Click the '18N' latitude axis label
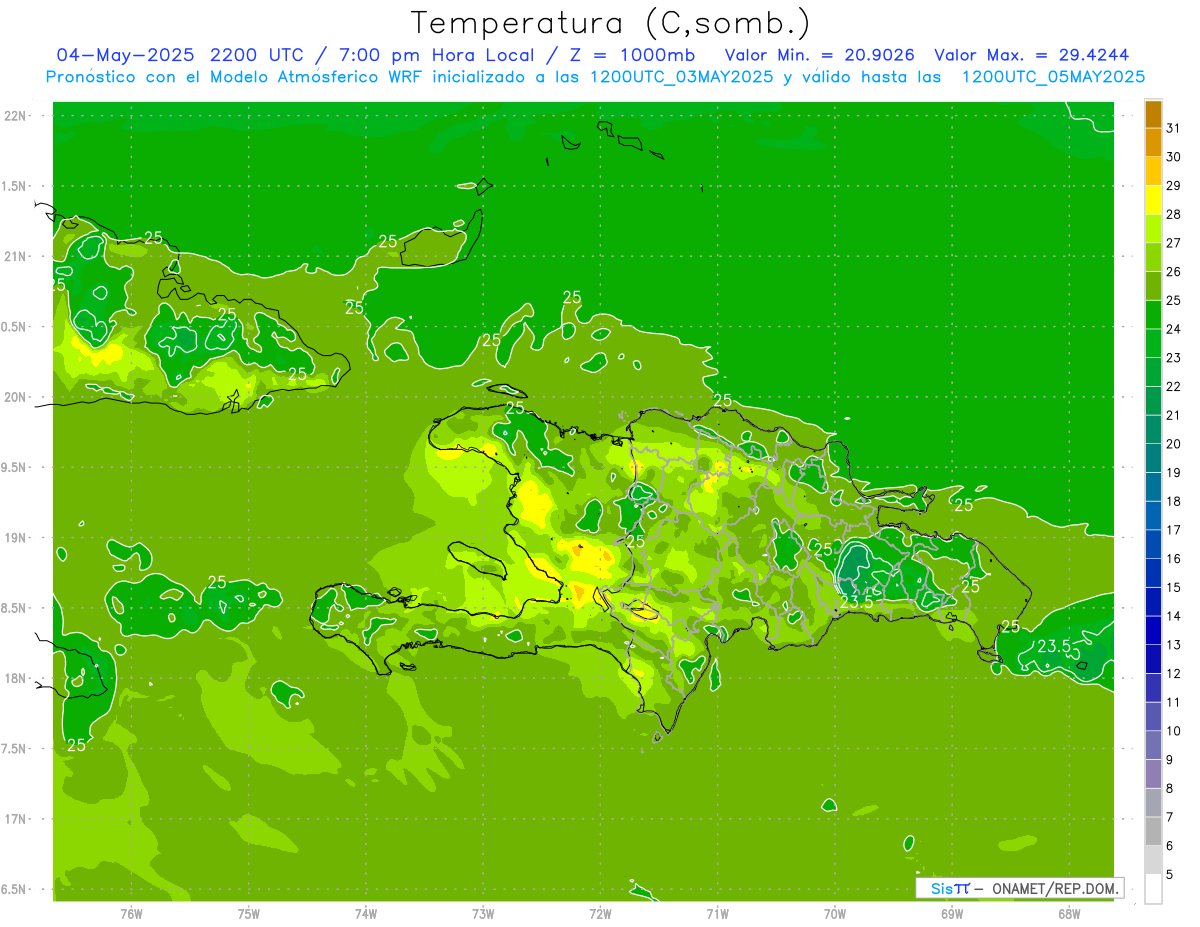The image size is (1200, 927). pyautogui.click(x=17, y=679)
